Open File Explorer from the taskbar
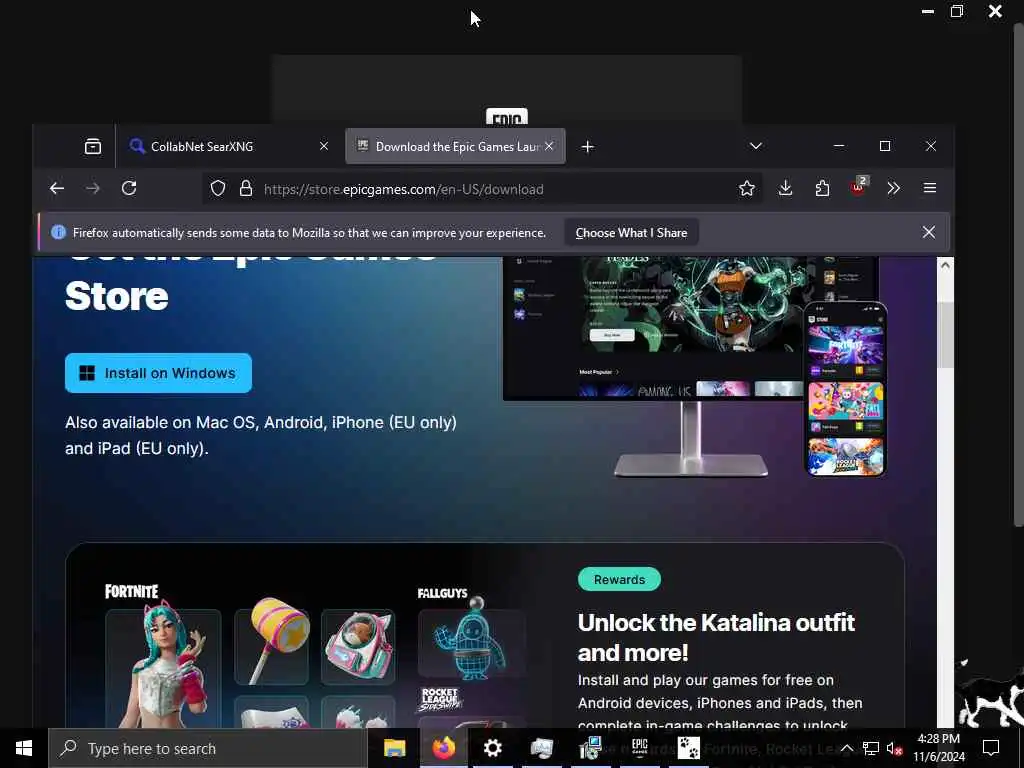 [394, 748]
